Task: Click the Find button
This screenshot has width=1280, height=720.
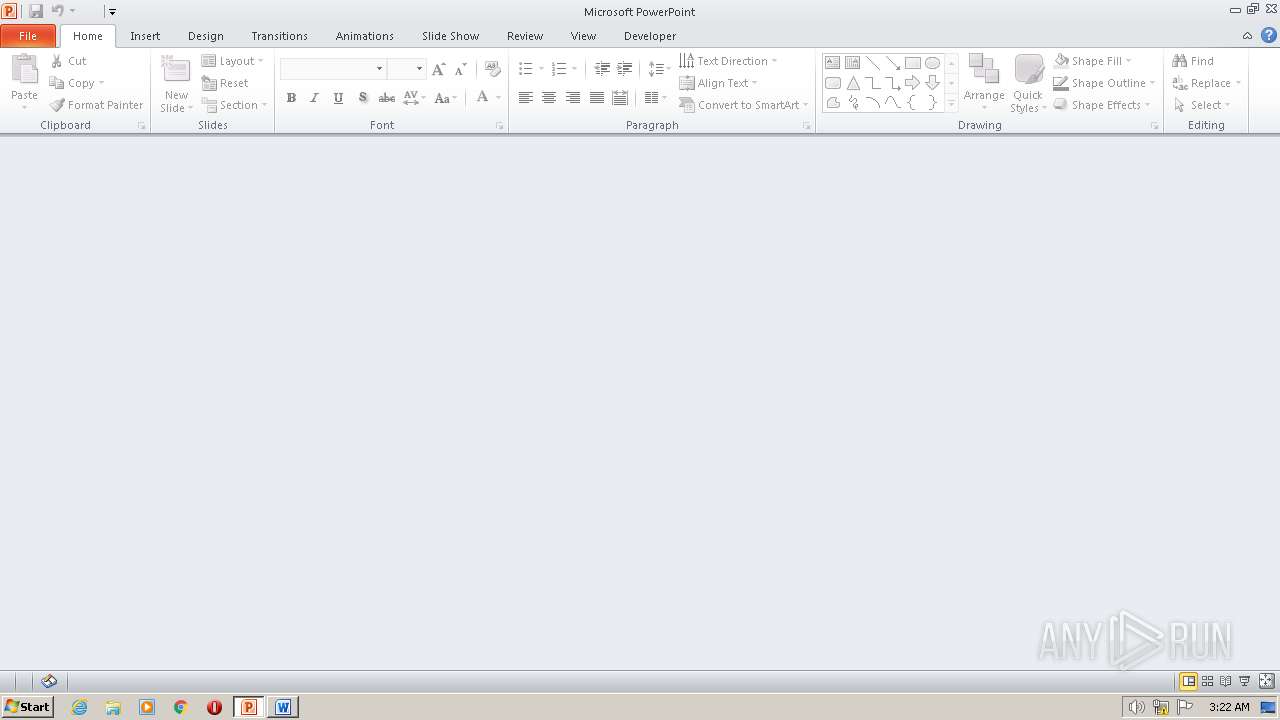Action: (x=1193, y=61)
